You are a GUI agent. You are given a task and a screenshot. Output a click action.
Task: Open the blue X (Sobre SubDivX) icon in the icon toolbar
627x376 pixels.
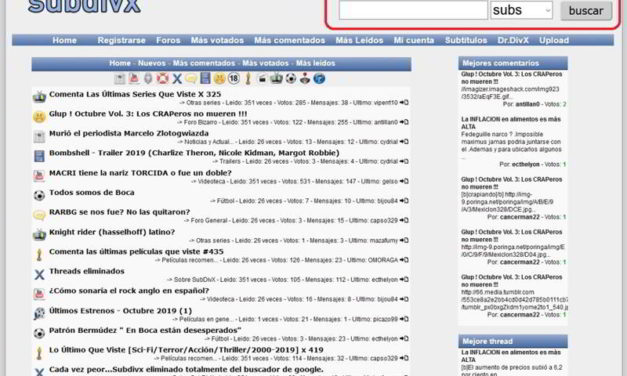177,78
